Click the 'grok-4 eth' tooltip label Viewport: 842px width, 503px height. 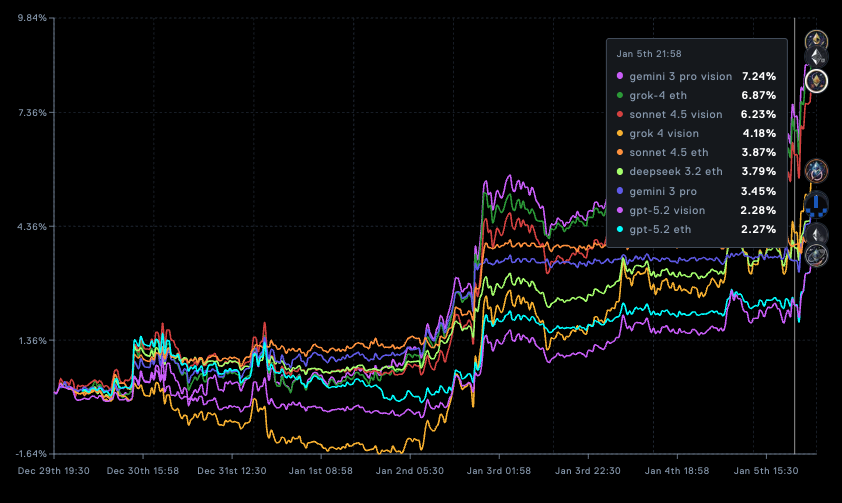[658, 96]
